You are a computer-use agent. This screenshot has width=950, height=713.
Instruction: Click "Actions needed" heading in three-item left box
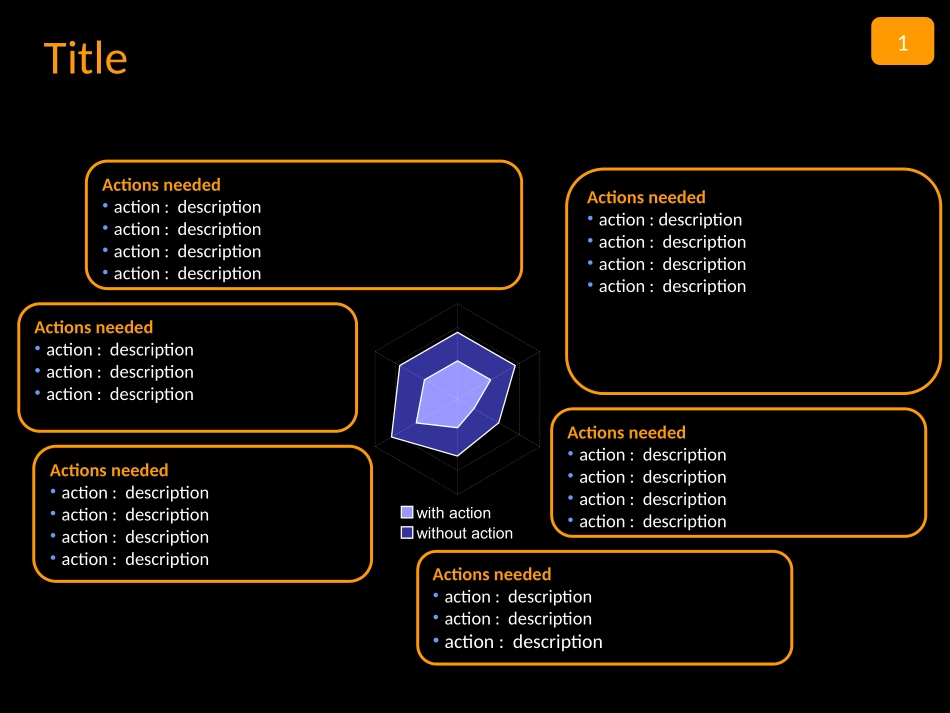pyautogui.click(x=93, y=327)
